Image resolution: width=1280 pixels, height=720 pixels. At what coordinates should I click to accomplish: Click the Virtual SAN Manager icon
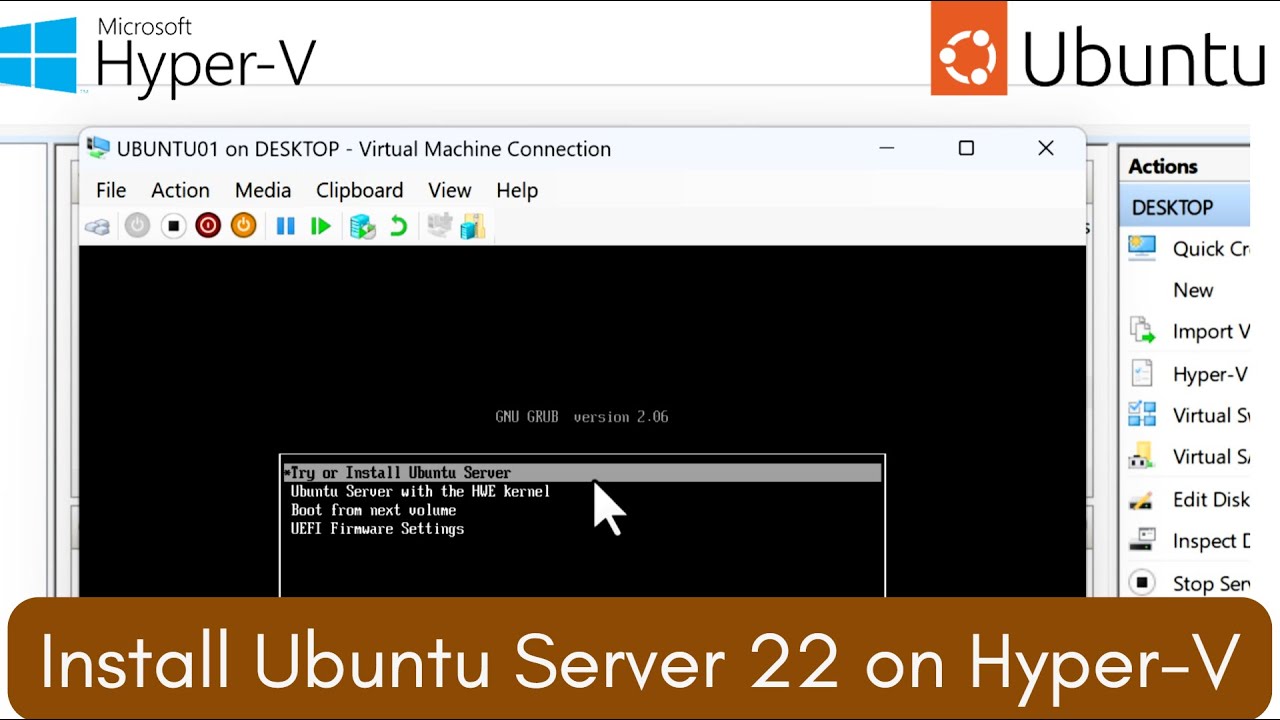[1142, 456]
